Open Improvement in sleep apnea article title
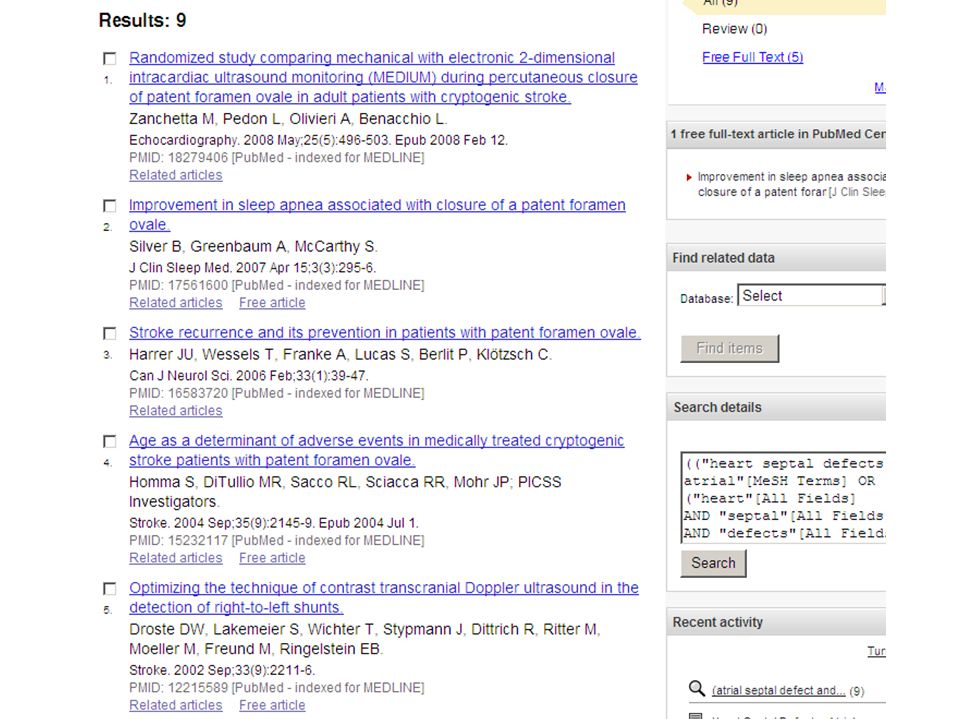This screenshot has height=720, width=960. point(377,214)
